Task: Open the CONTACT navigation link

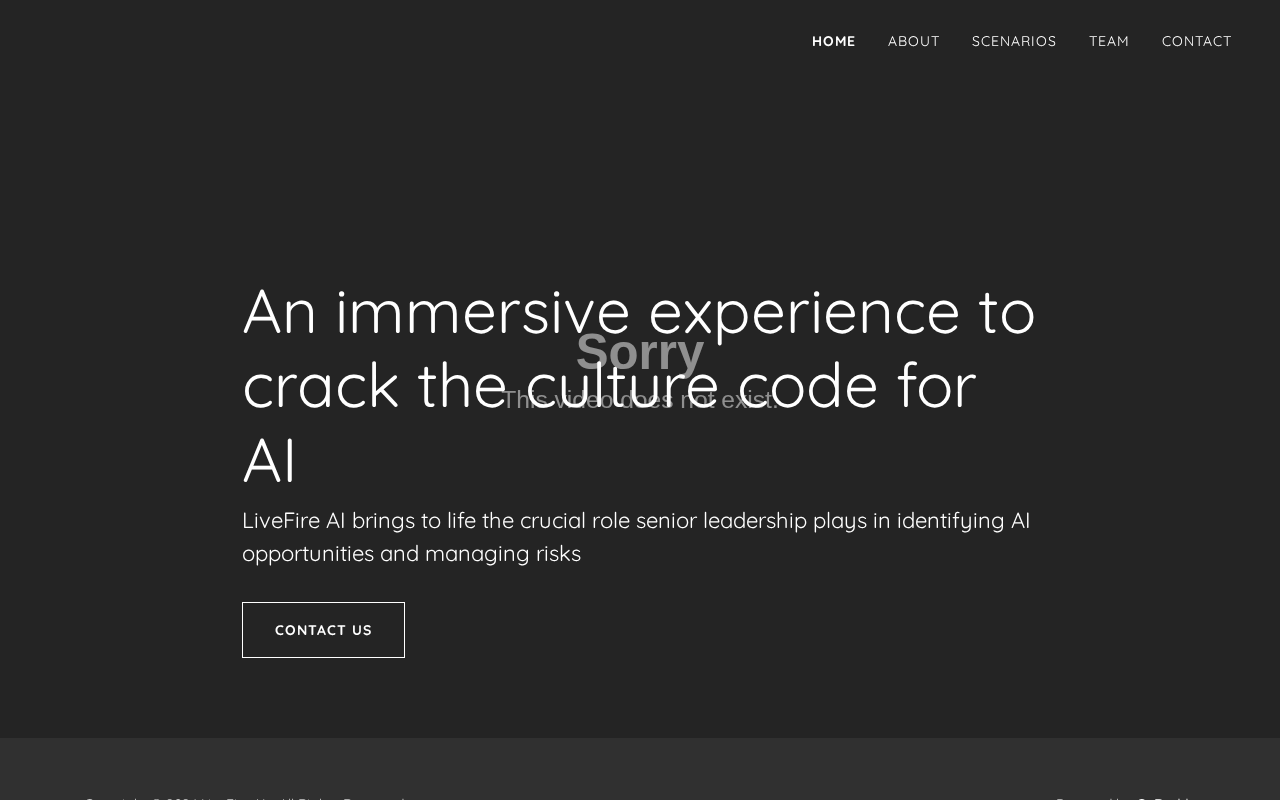Action: point(1197,41)
